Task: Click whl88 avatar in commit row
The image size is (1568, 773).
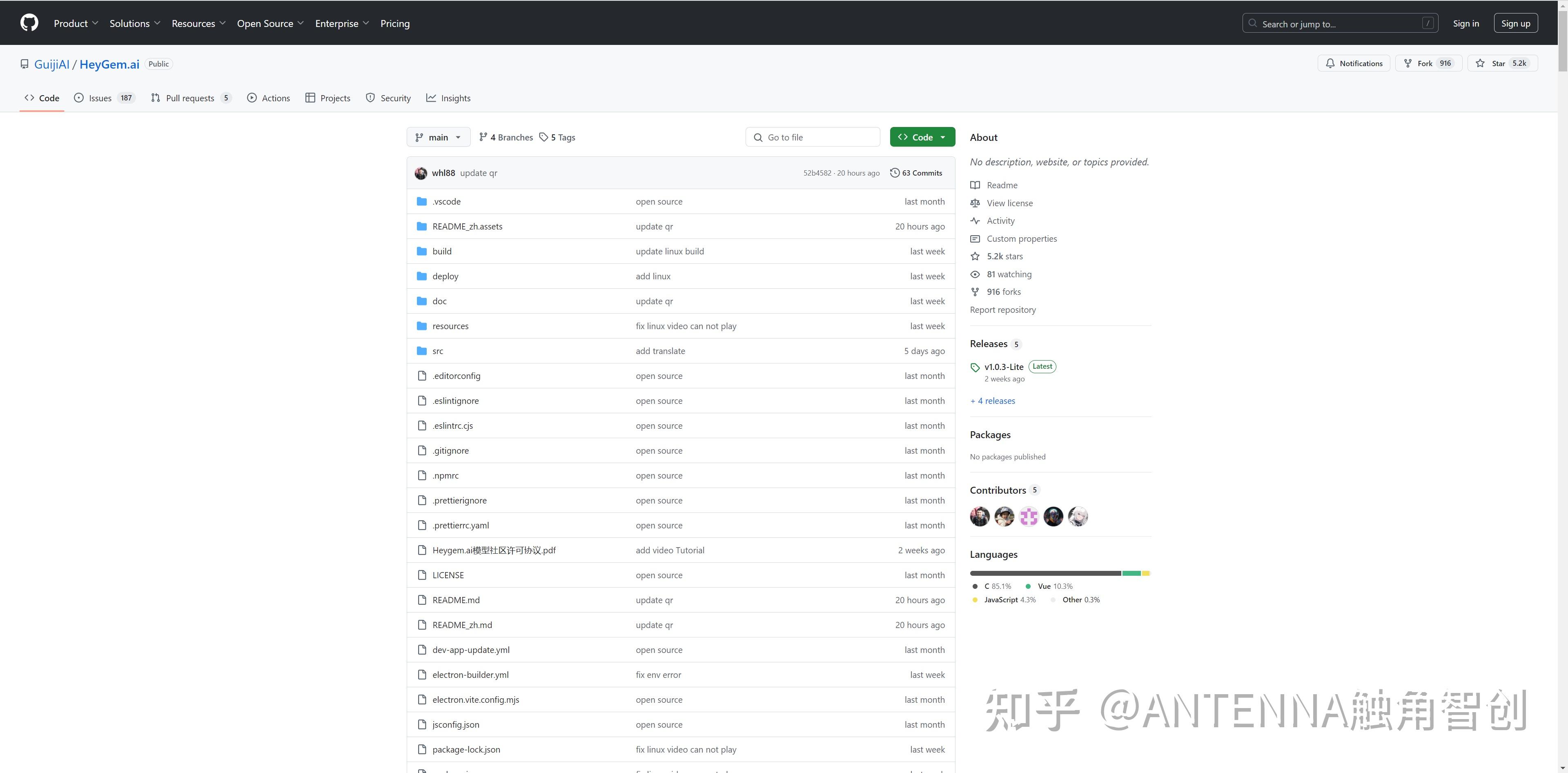Action: [421, 173]
